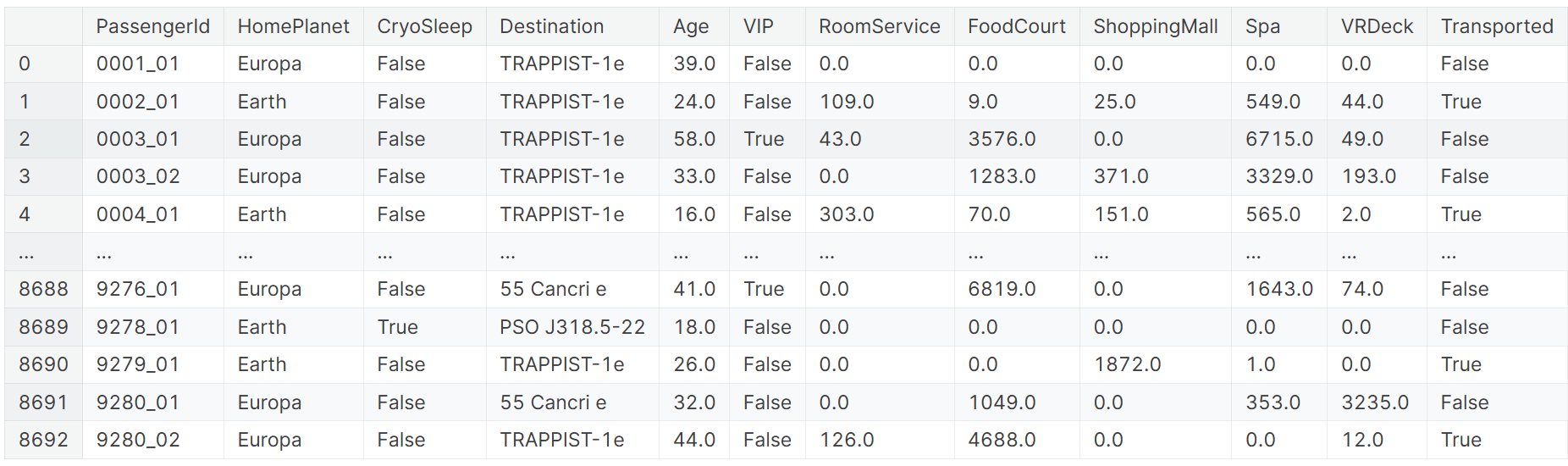Select the PSO J318.5-22 destination cell
The height and width of the screenshot is (466, 1568).
[572, 327]
